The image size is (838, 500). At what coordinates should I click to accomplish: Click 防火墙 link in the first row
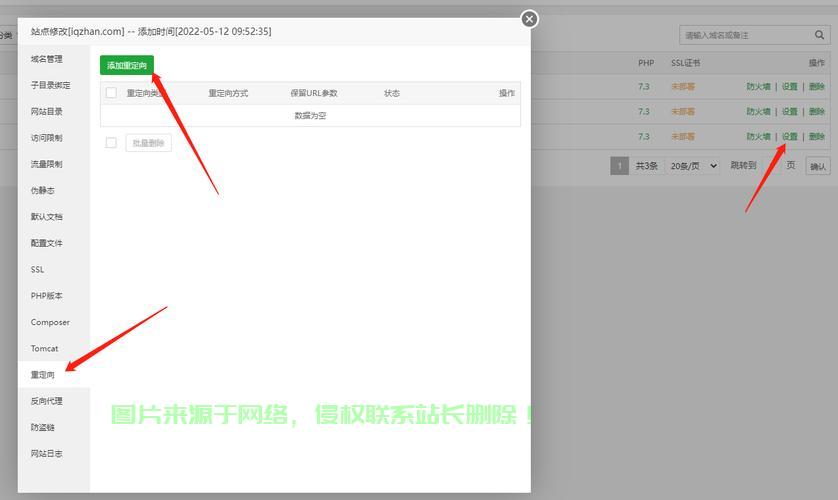(x=758, y=87)
